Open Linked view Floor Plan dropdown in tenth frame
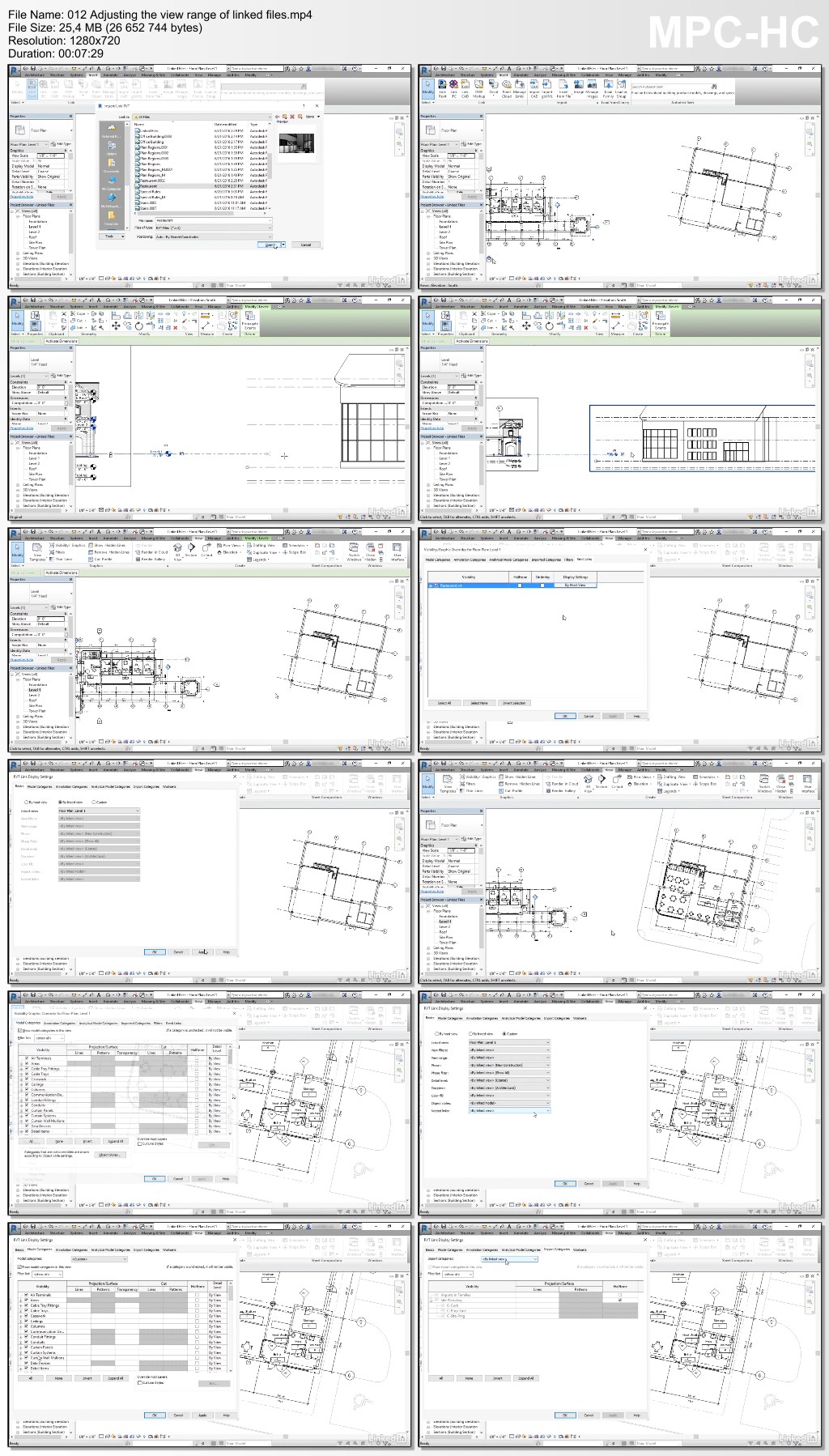The height and width of the screenshot is (1456, 829). (x=510, y=1042)
